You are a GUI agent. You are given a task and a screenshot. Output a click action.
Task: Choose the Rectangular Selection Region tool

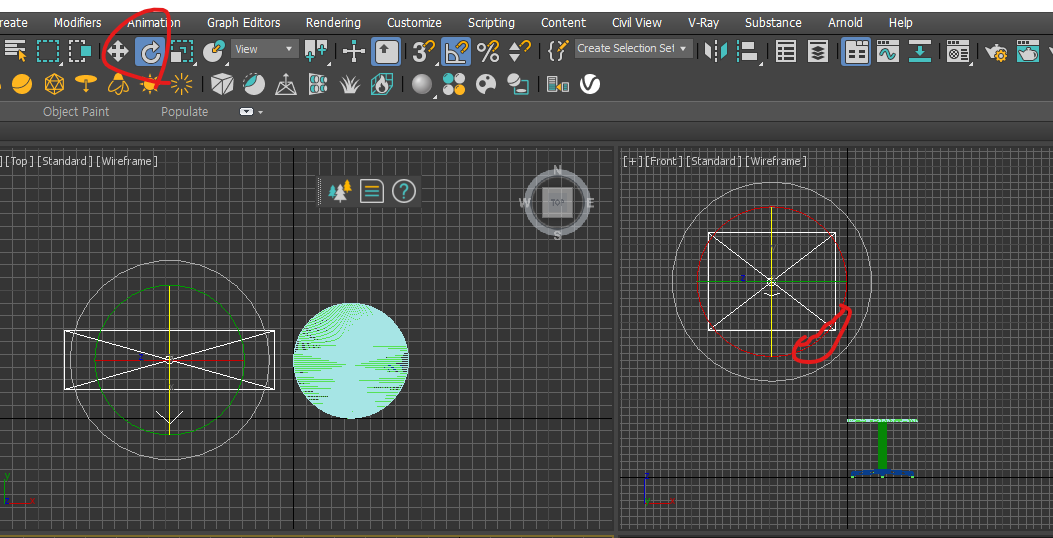coord(48,50)
